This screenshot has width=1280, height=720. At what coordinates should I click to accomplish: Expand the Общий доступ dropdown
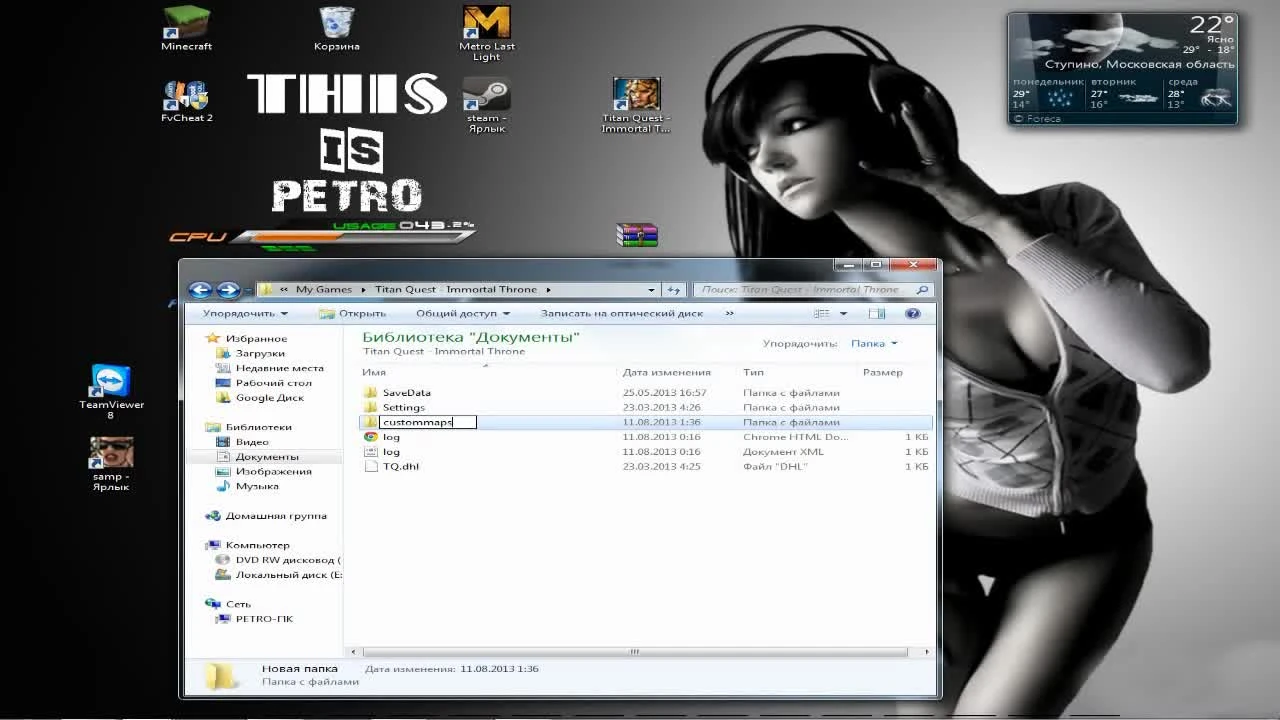point(462,314)
